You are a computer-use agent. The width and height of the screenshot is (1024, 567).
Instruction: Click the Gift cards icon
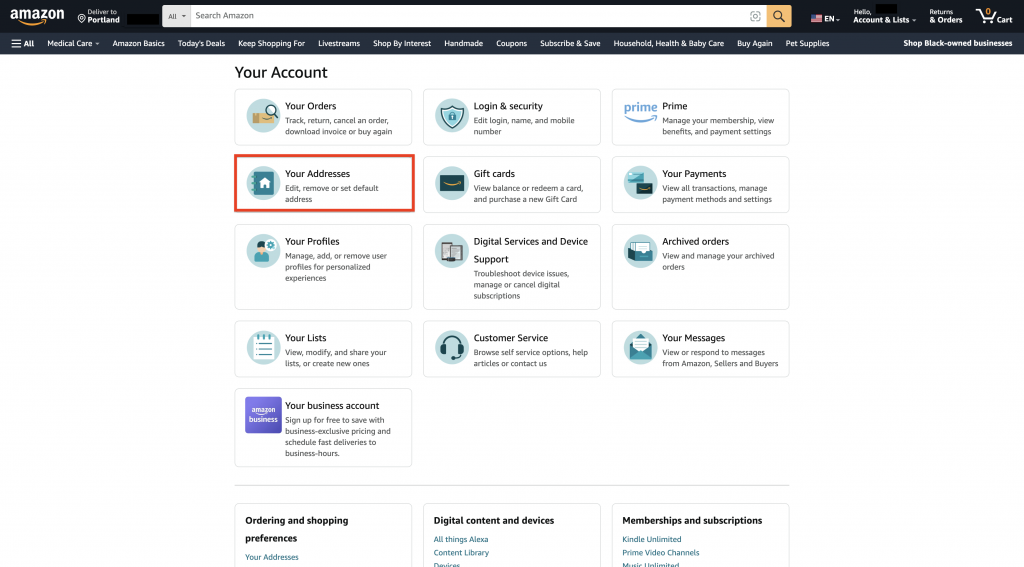coord(452,184)
